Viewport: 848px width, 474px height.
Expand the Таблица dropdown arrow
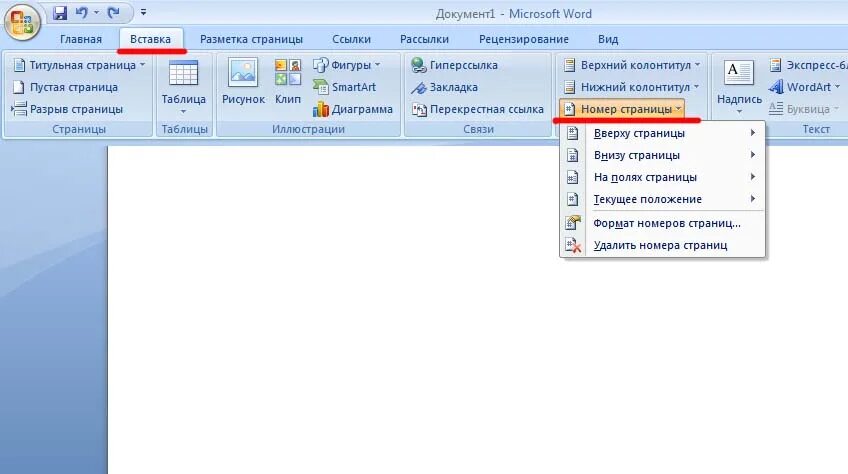[x=183, y=111]
